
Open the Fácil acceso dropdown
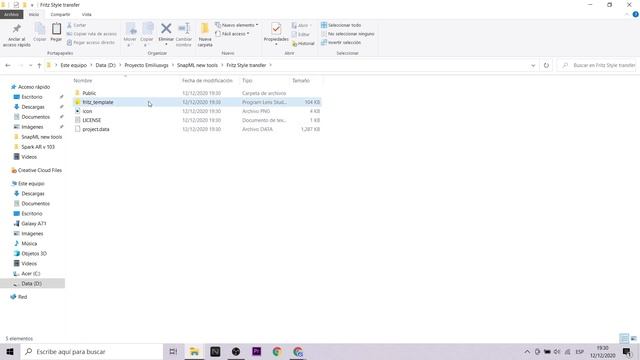[232, 34]
